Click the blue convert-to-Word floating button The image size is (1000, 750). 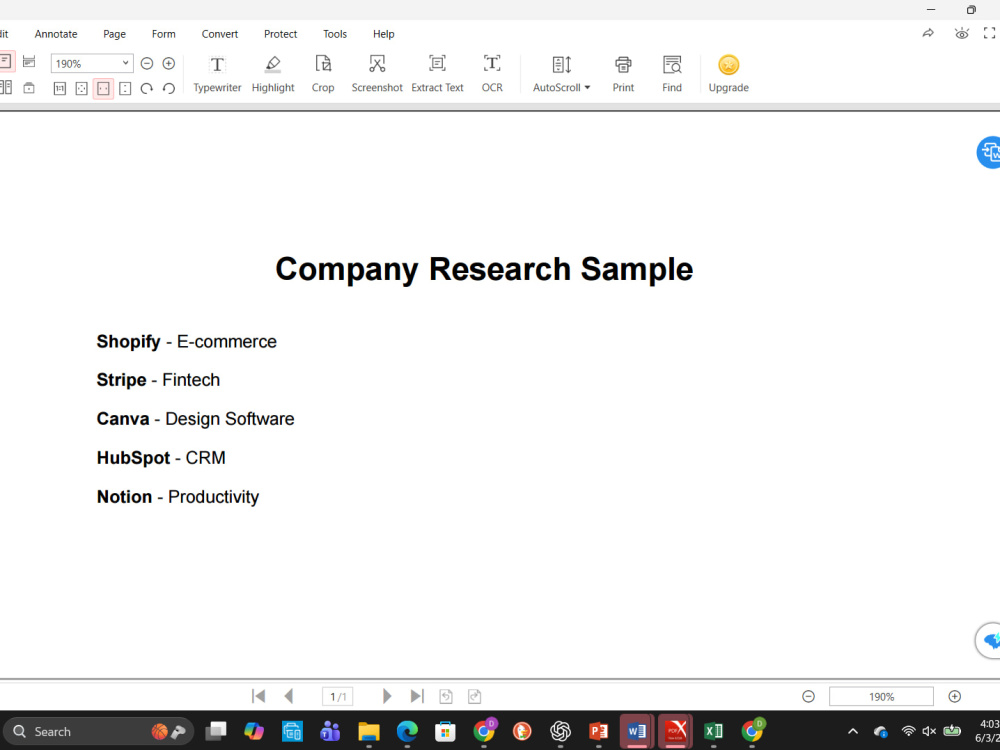tap(989, 152)
